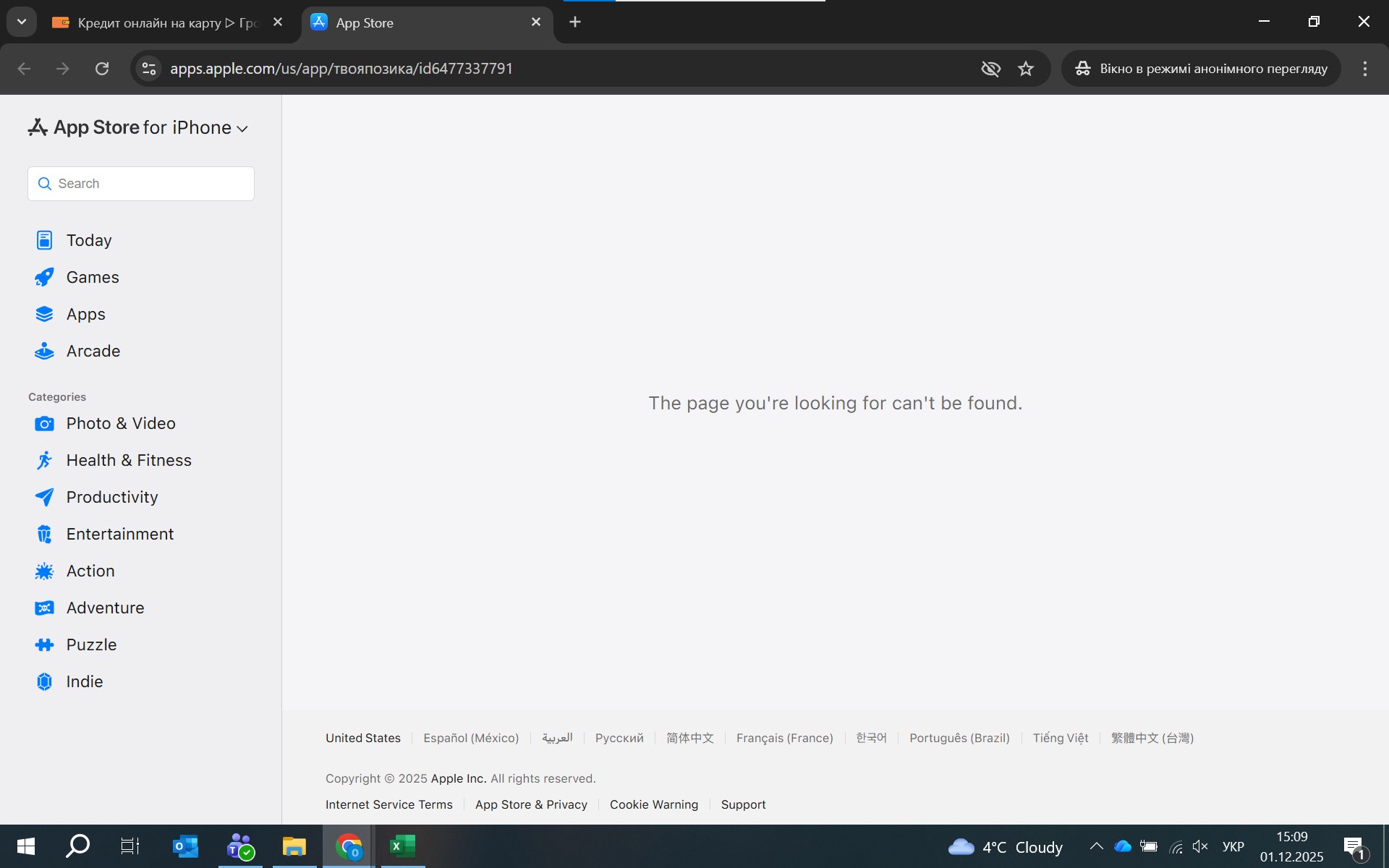
Task: Open the Today section in the sidebar
Action: (x=88, y=240)
